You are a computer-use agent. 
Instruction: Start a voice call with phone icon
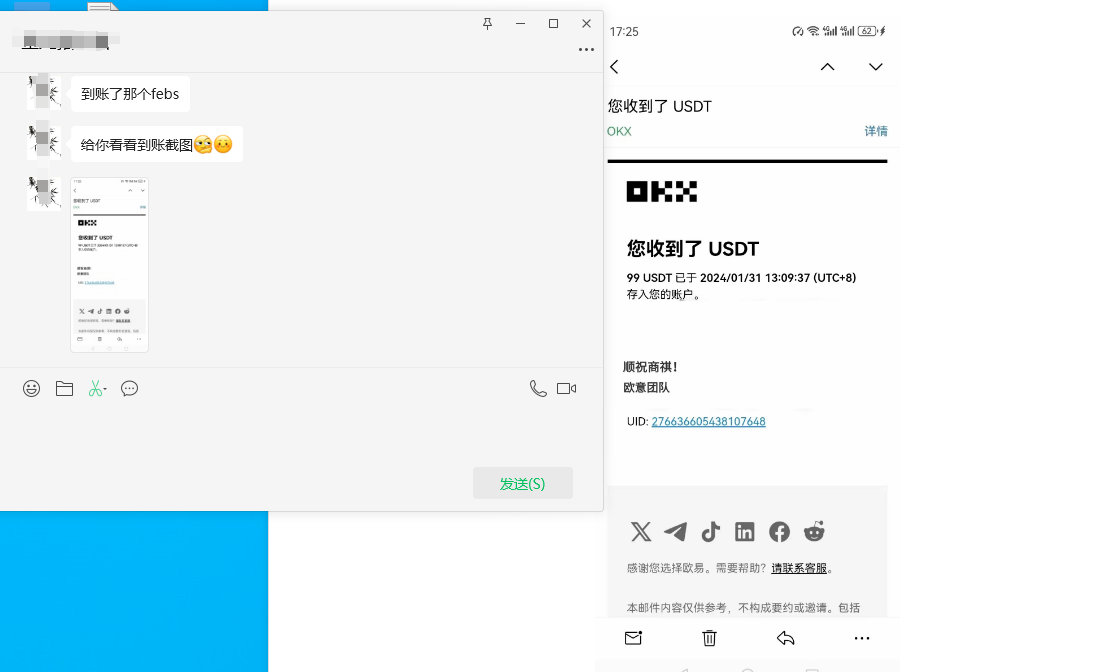538,389
